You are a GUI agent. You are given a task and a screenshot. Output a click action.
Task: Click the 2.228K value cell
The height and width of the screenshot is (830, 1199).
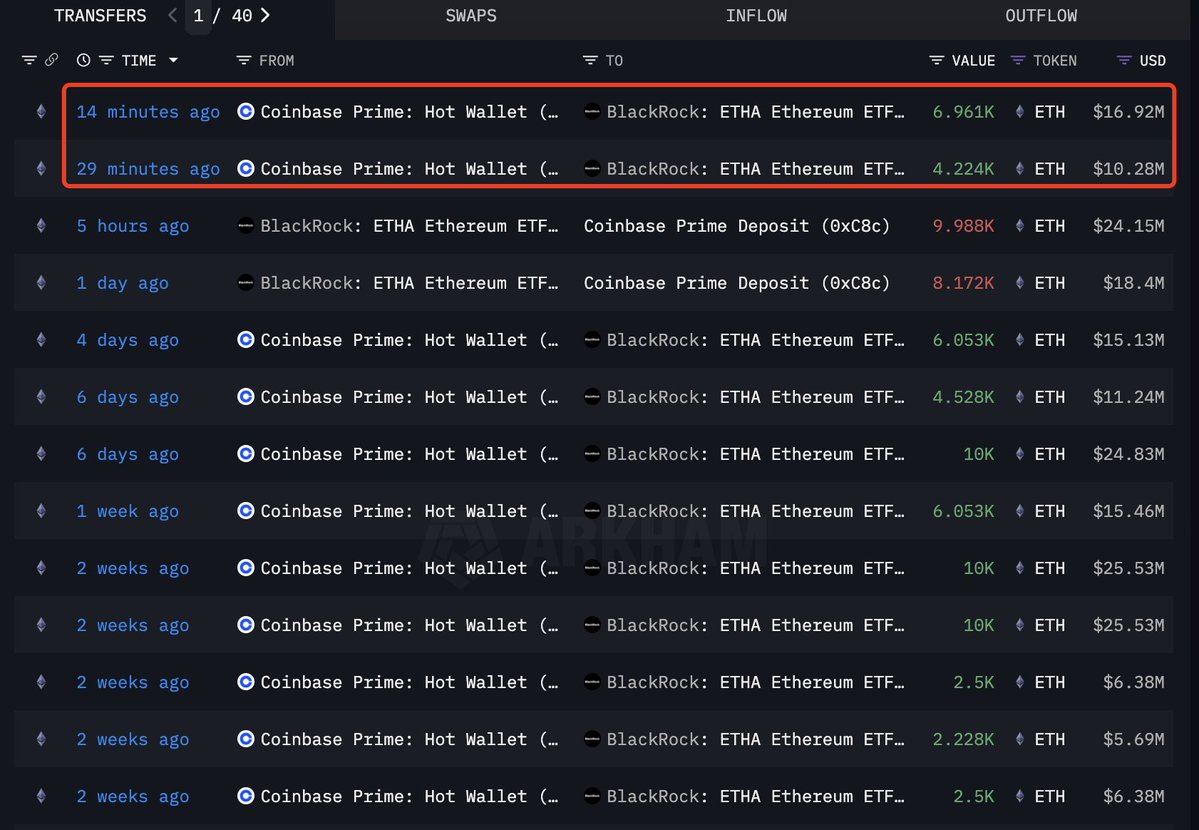pos(963,739)
